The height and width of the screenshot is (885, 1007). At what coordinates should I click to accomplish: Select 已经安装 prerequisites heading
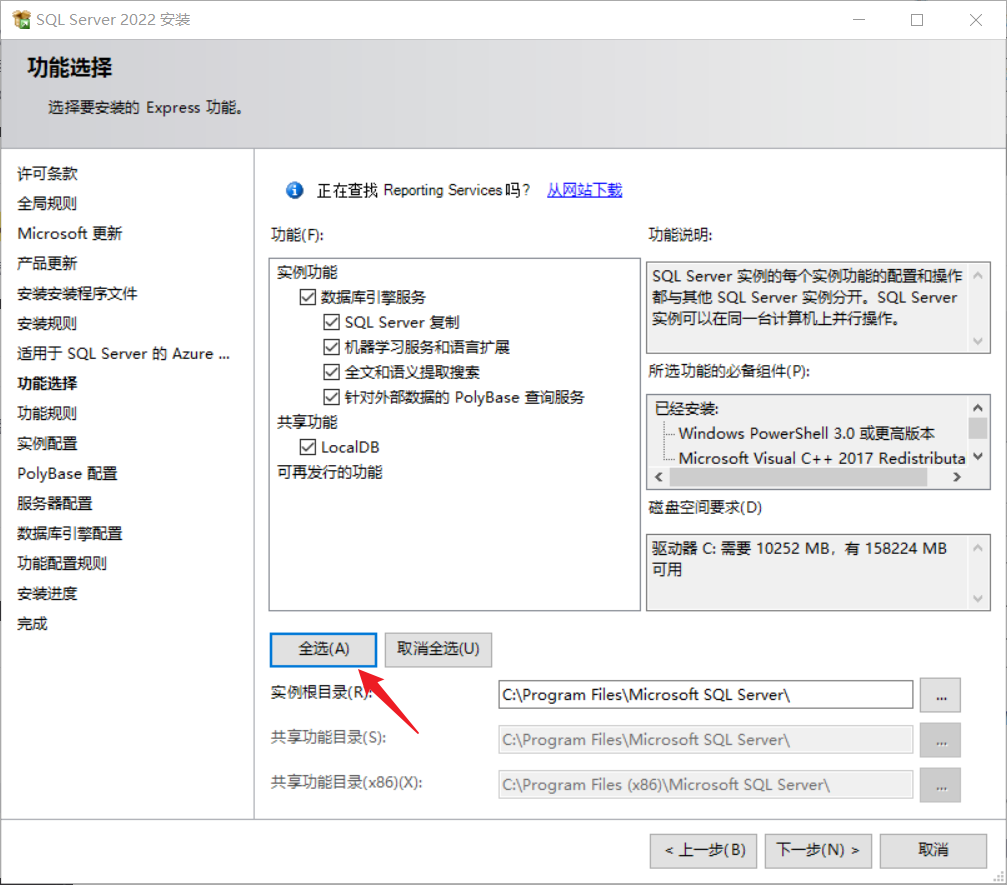(687, 408)
